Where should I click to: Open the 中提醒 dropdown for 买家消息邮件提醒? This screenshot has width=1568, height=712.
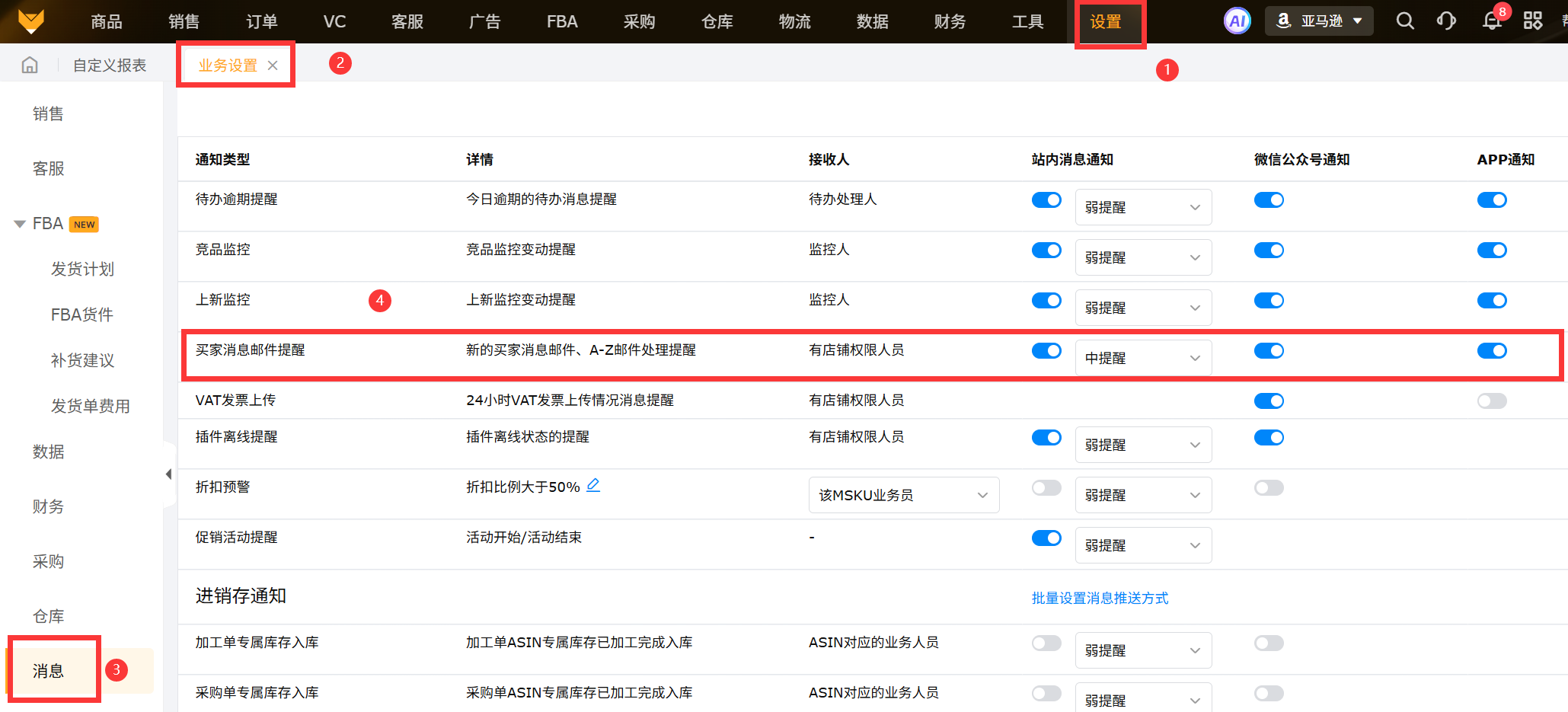[1143, 358]
